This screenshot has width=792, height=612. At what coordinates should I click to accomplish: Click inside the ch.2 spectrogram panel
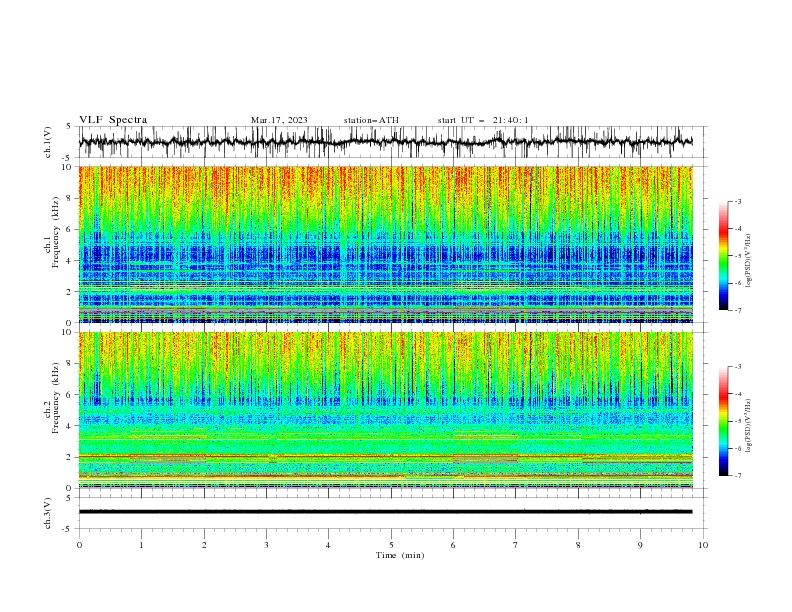click(x=386, y=410)
